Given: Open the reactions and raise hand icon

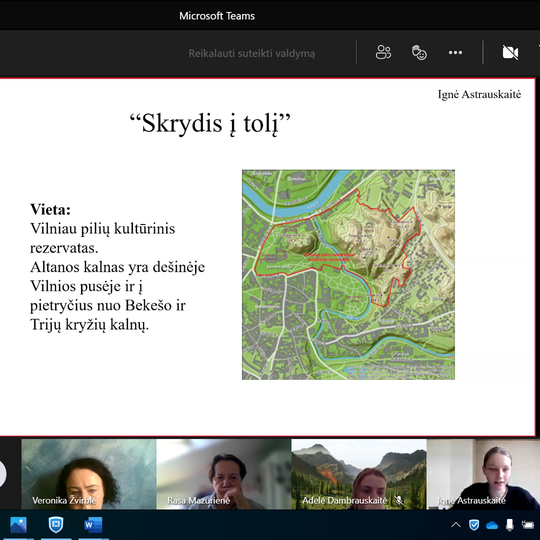Looking at the screenshot, I should (x=419, y=53).
